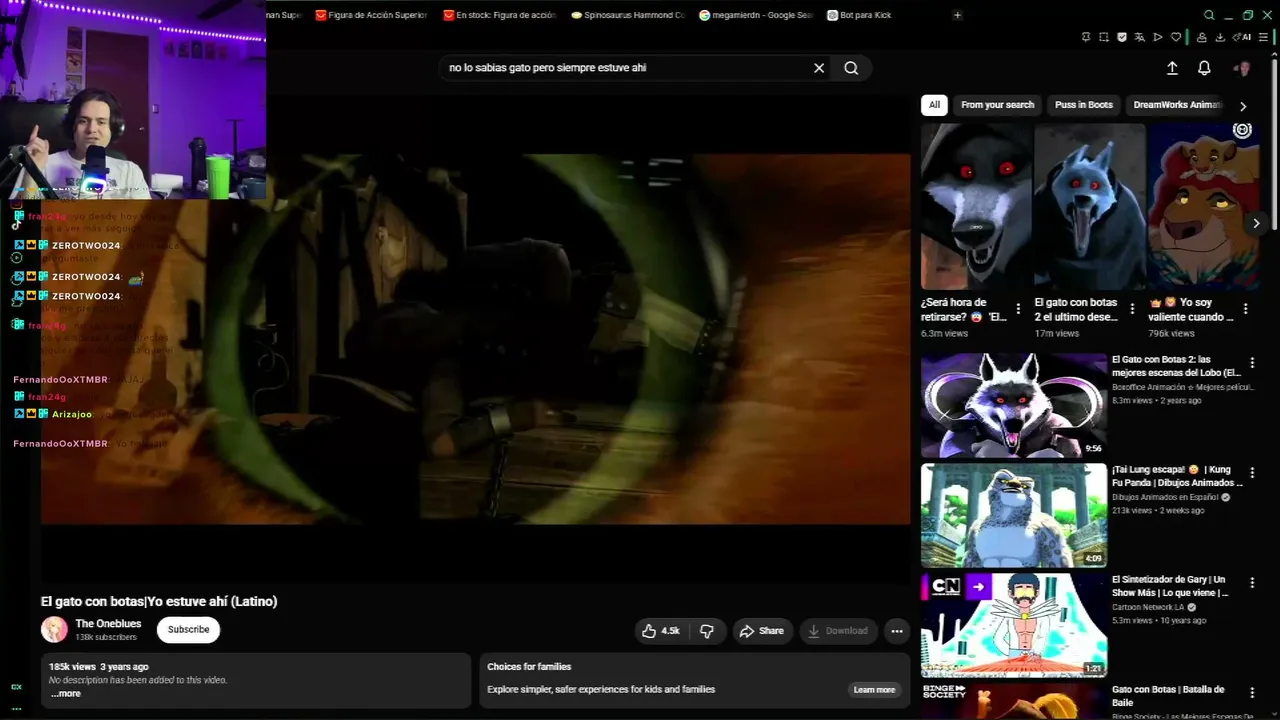Select the All filter chip
The height and width of the screenshot is (720, 1280).
pos(934,105)
